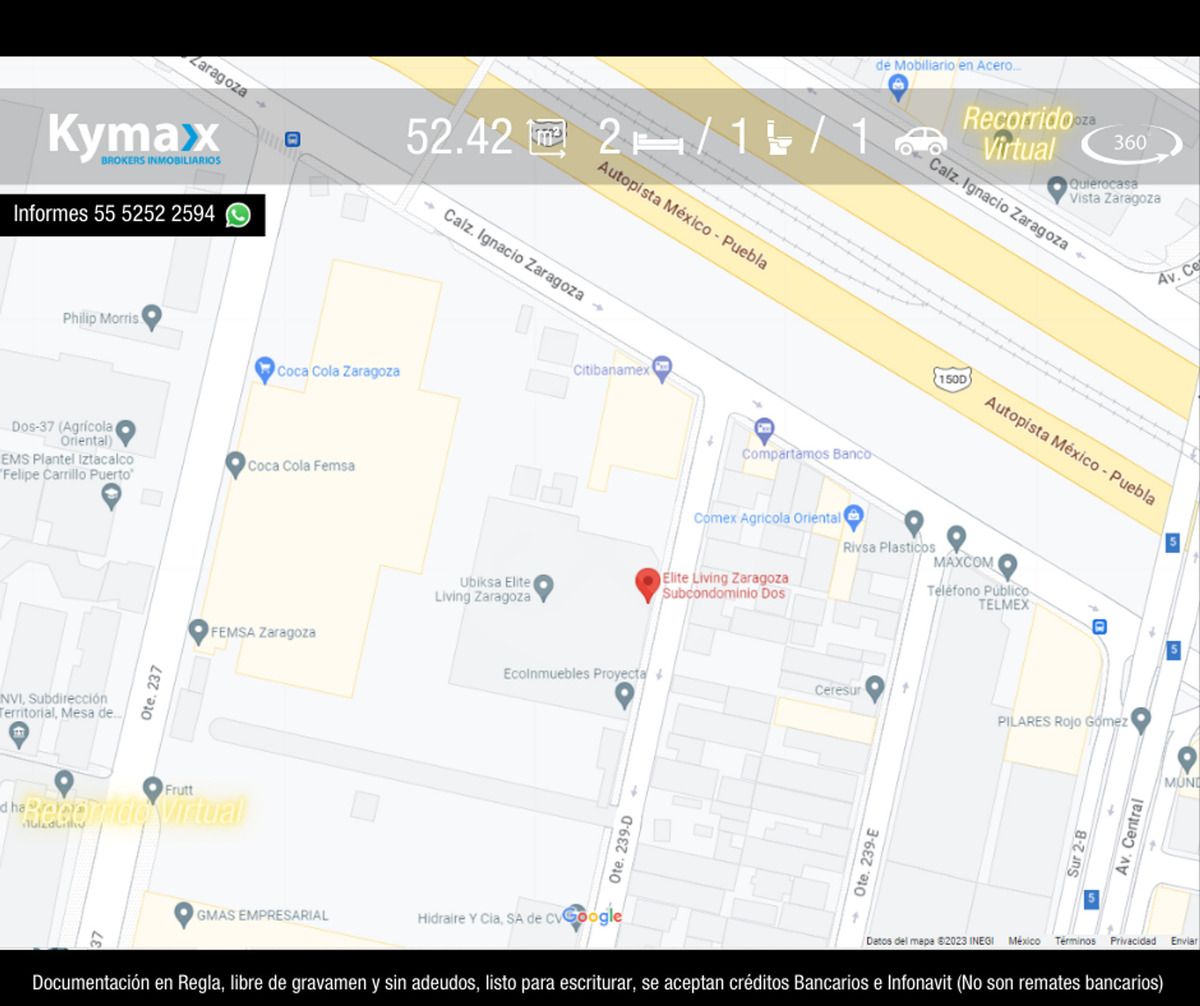Open the 360 virtual tour icon
This screenshot has width=1200, height=1006.
pos(1131,143)
